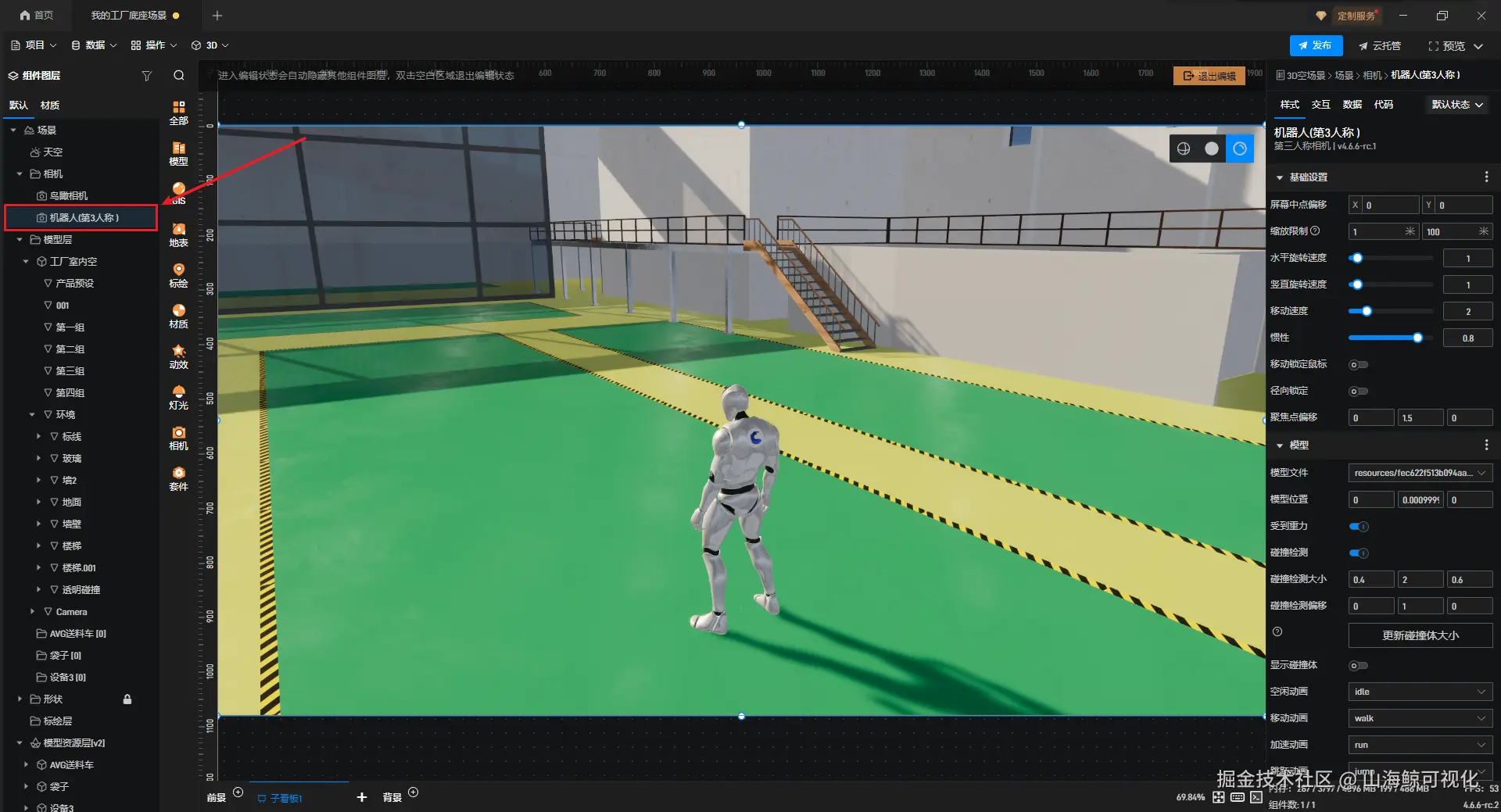1501x812 pixels.
Task: Open the 预览 dropdown arrow
Action: pos(1478,46)
